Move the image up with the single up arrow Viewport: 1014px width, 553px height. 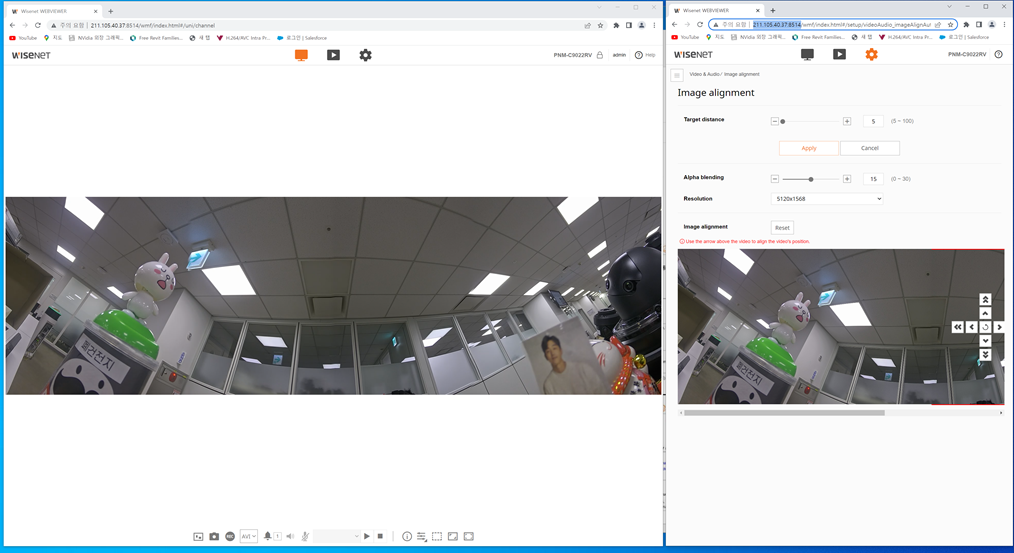click(985, 313)
